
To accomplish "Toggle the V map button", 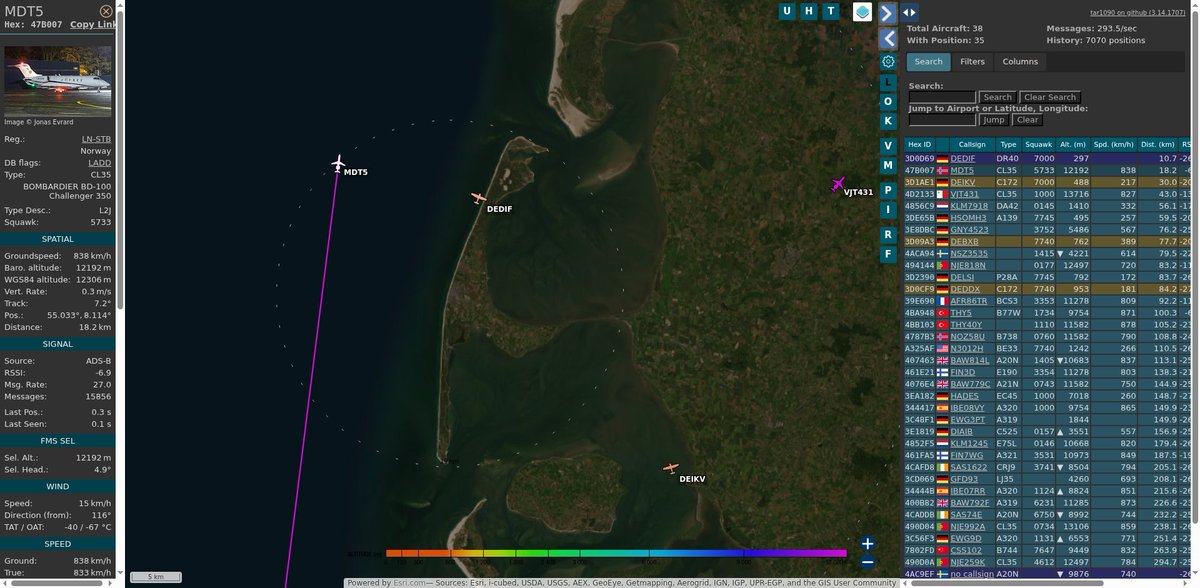I will 887,145.
